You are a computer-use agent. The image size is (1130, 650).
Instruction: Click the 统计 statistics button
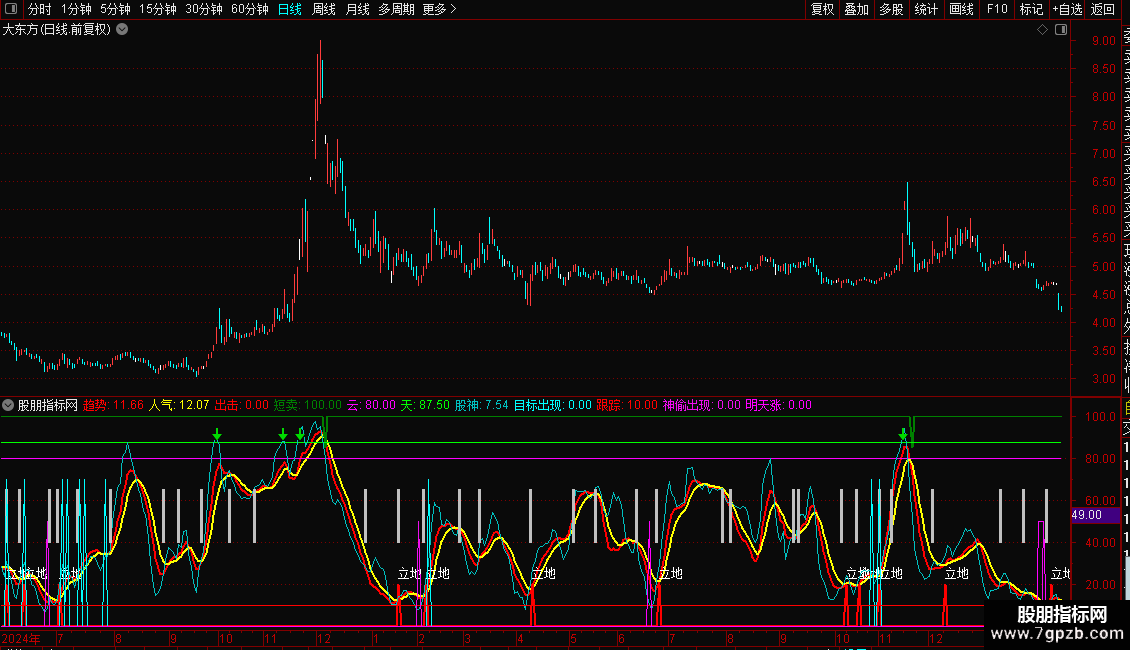pyautogui.click(x=926, y=9)
